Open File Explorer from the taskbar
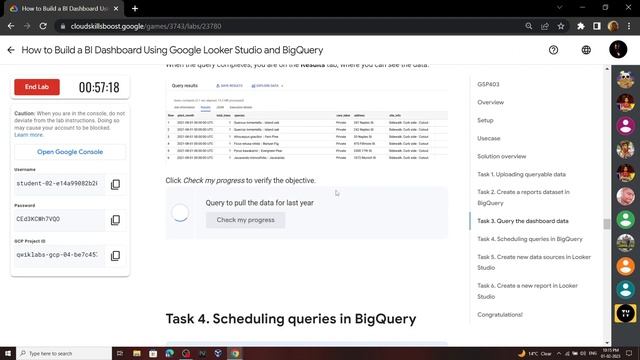The width and height of the screenshot is (640, 360). click(137, 353)
